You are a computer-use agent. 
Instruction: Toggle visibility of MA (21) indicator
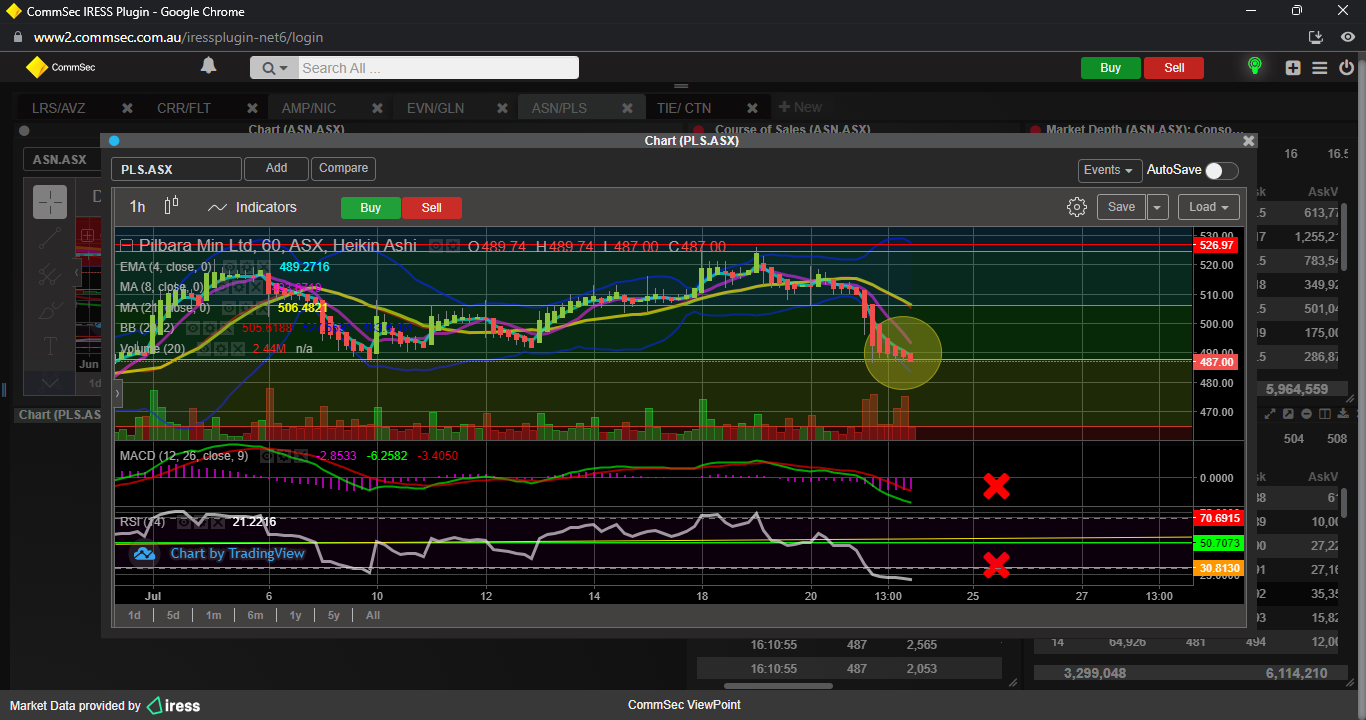pos(228,308)
